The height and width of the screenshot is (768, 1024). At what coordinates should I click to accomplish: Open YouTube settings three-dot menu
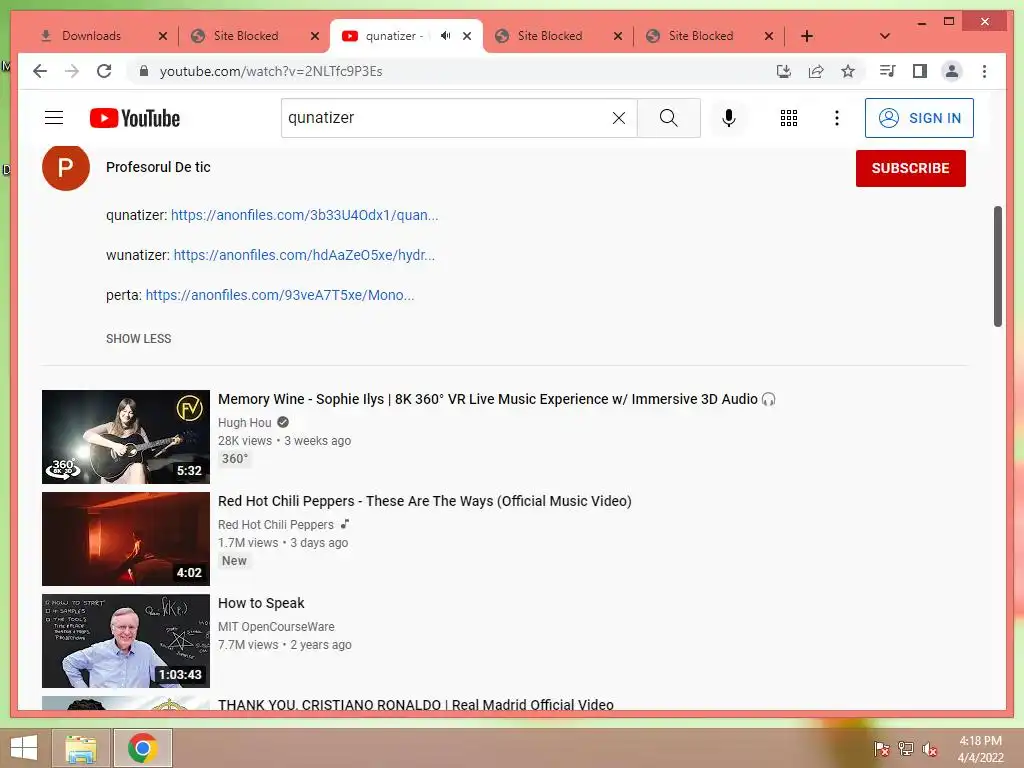pos(837,118)
